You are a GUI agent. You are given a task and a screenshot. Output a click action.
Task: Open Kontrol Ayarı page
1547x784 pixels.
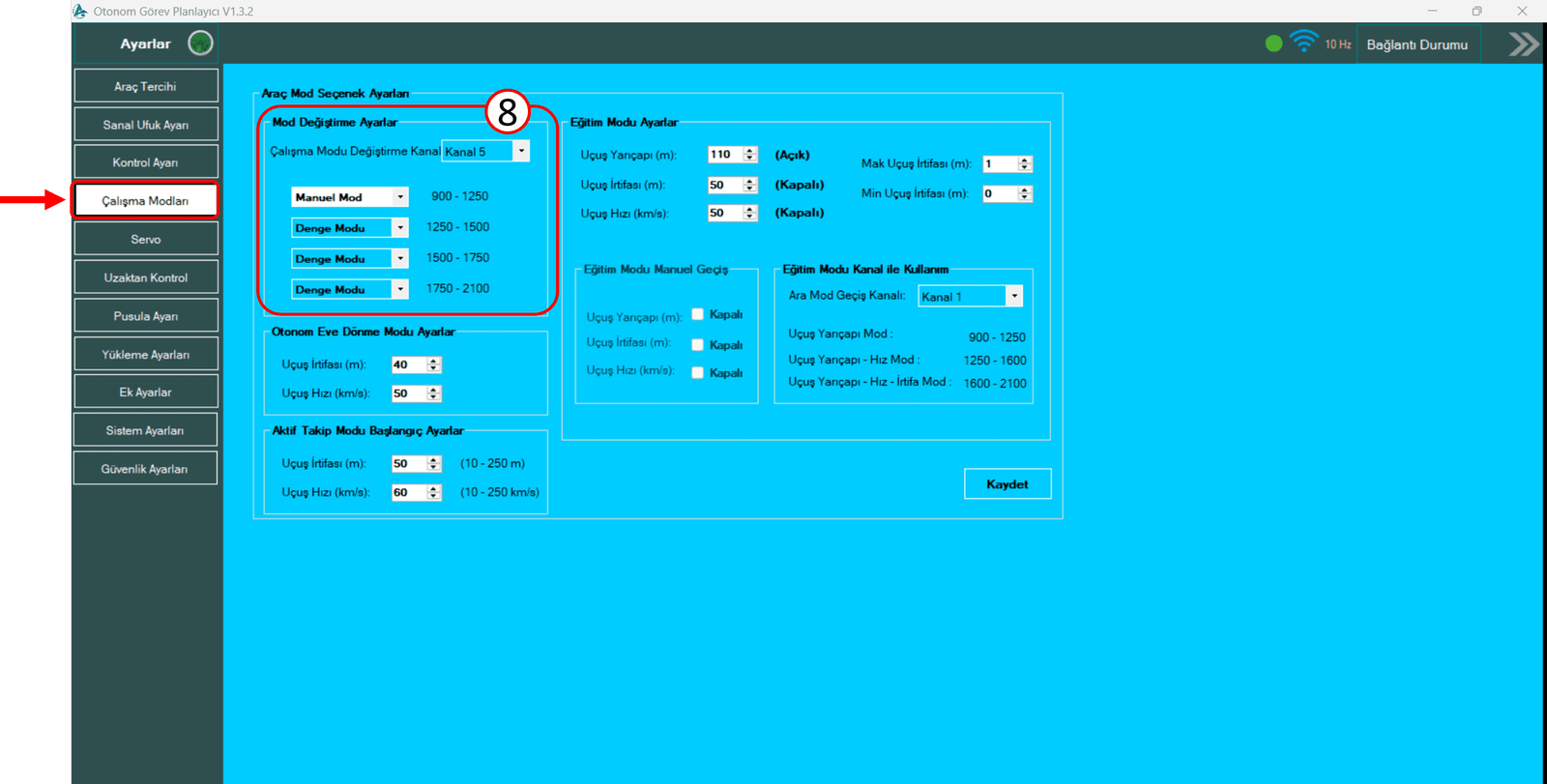tap(146, 162)
